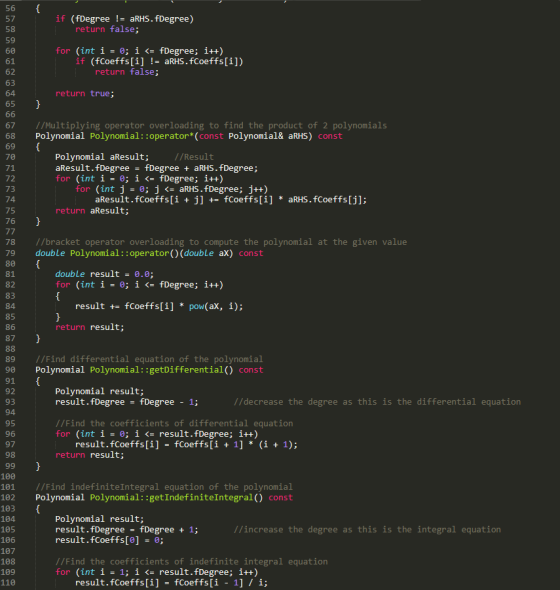Click line number 110 in the gutter
This screenshot has width=560, height=590.
pos(8,582)
